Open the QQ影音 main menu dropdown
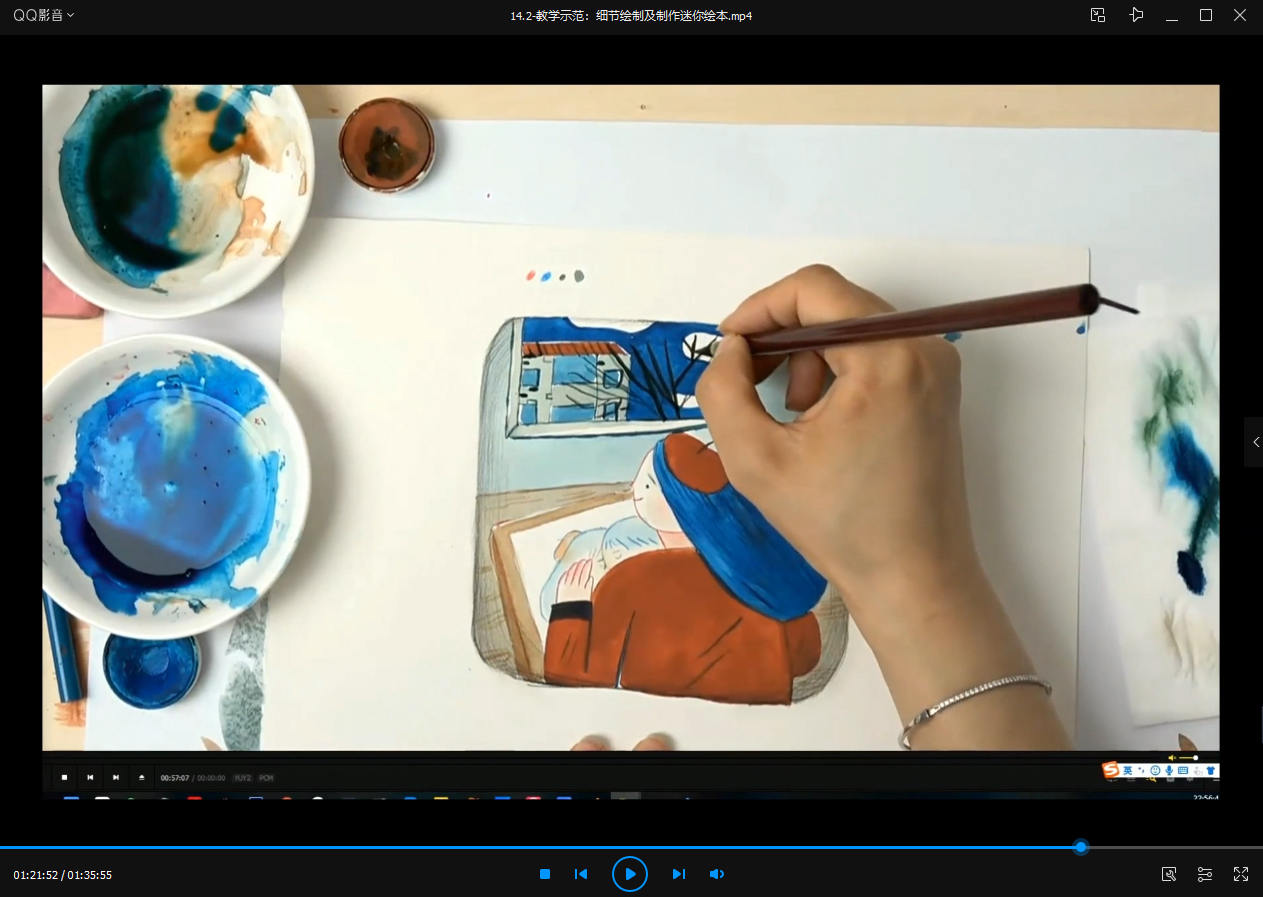The height and width of the screenshot is (897, 1263). pos(43,15)
